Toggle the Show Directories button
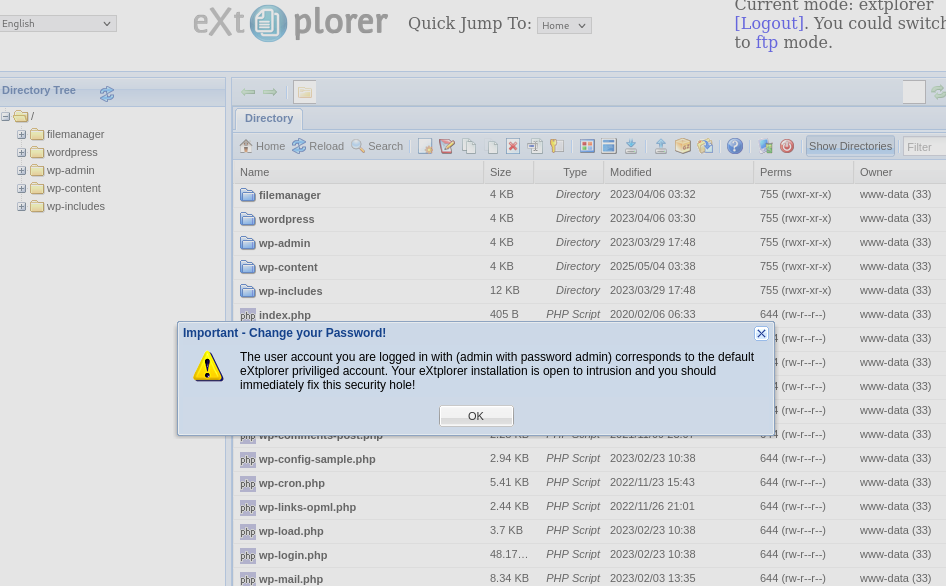 tap(850, 146)
